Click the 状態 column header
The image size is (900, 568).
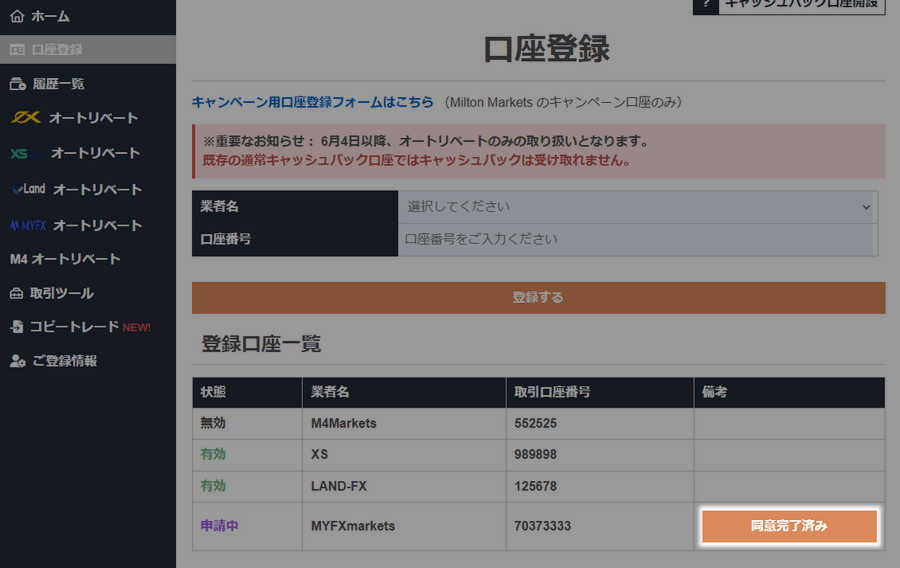pos(247,392)
